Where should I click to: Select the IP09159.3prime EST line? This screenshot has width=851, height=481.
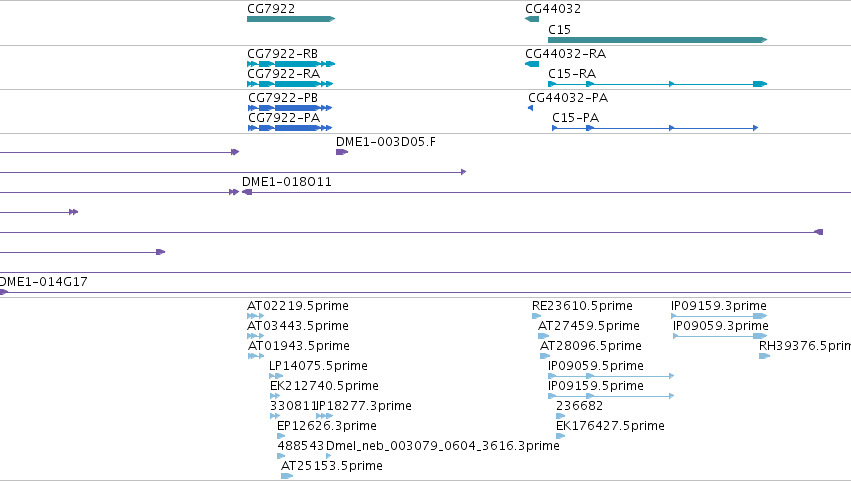(x=719, y=316)
